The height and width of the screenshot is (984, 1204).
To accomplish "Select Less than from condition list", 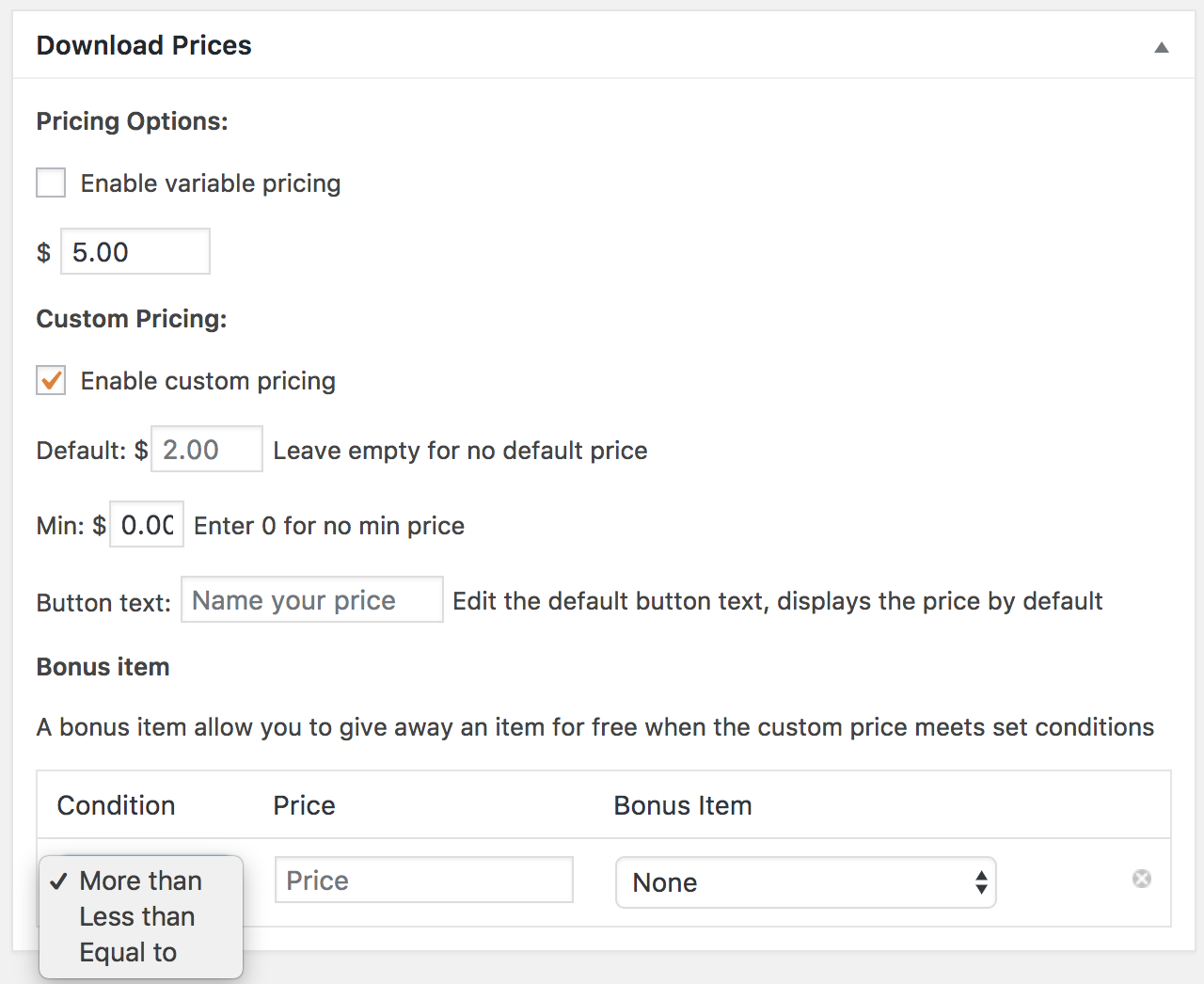I will click(137, 916).
